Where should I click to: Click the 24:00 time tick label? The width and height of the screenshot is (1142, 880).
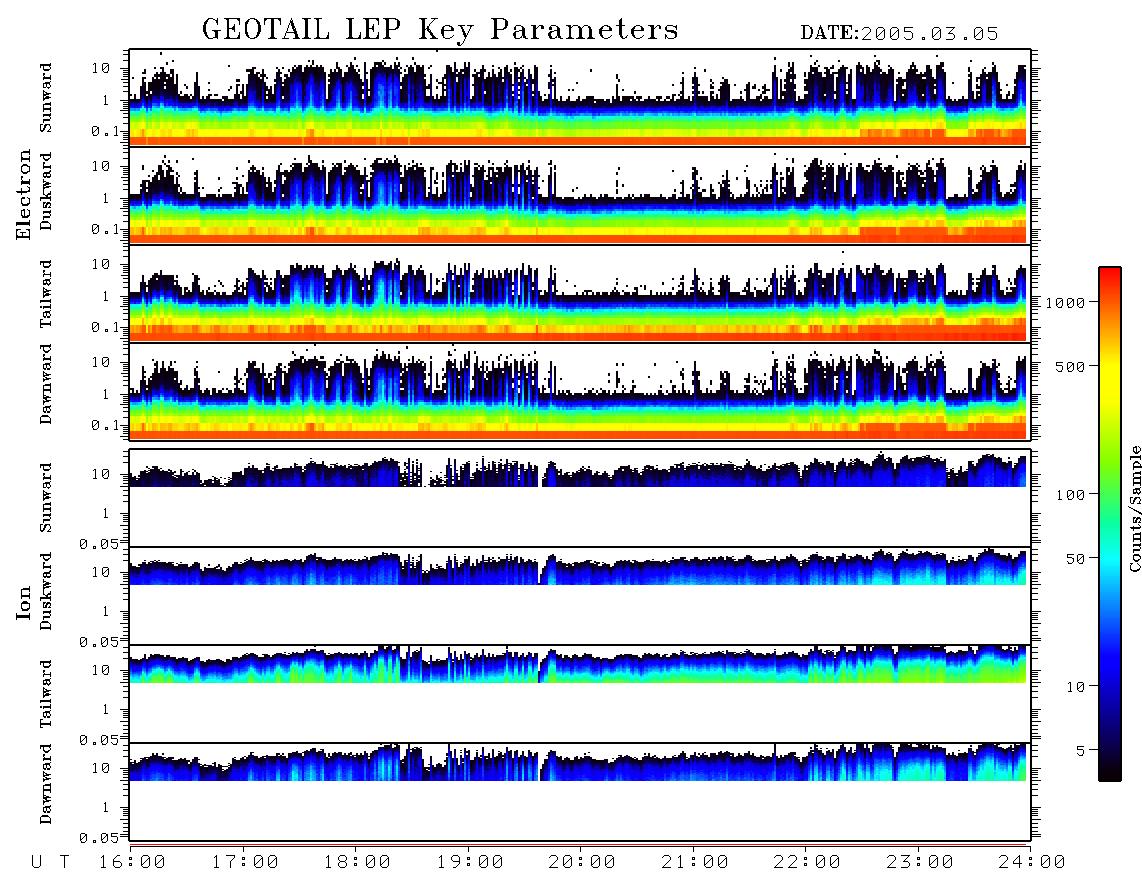1032,863
